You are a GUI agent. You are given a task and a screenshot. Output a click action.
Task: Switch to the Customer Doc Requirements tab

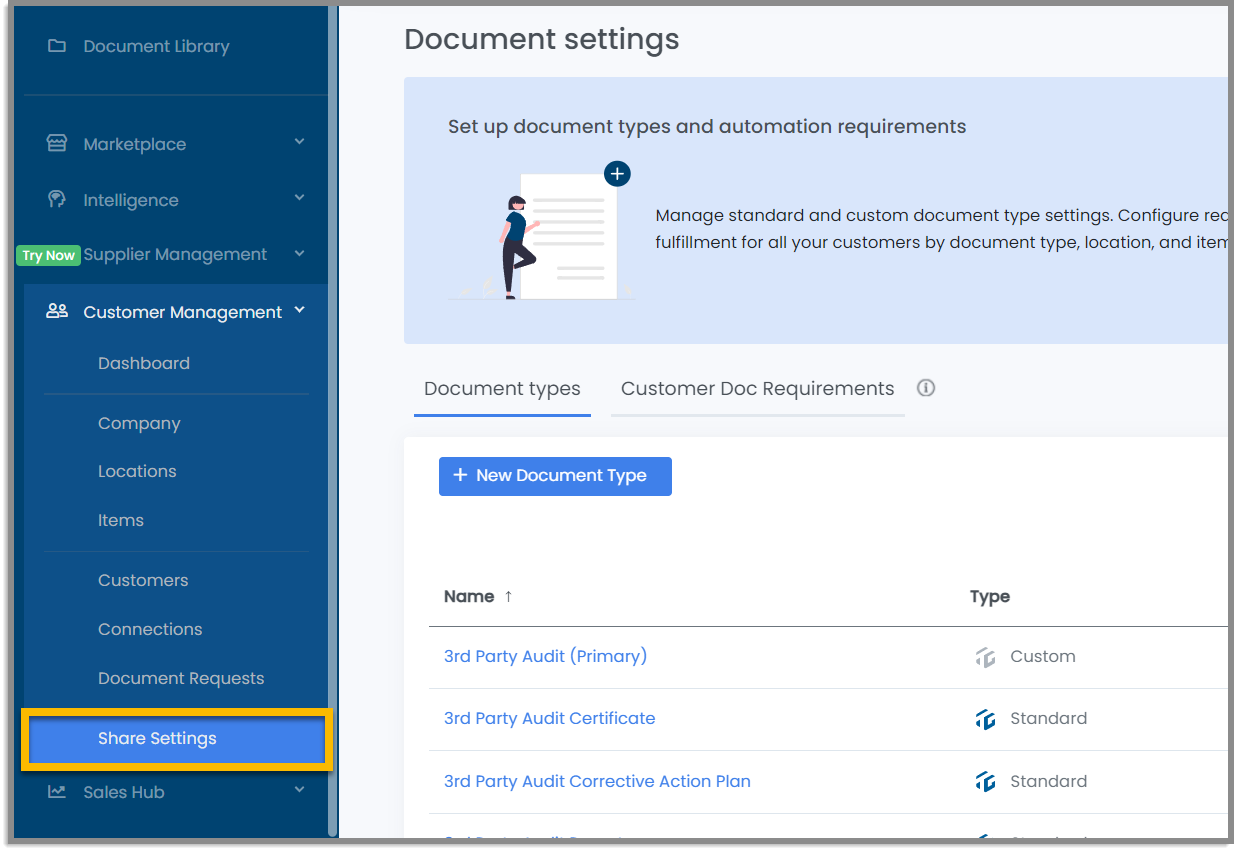pyautogui.click(x=757, y=388)
